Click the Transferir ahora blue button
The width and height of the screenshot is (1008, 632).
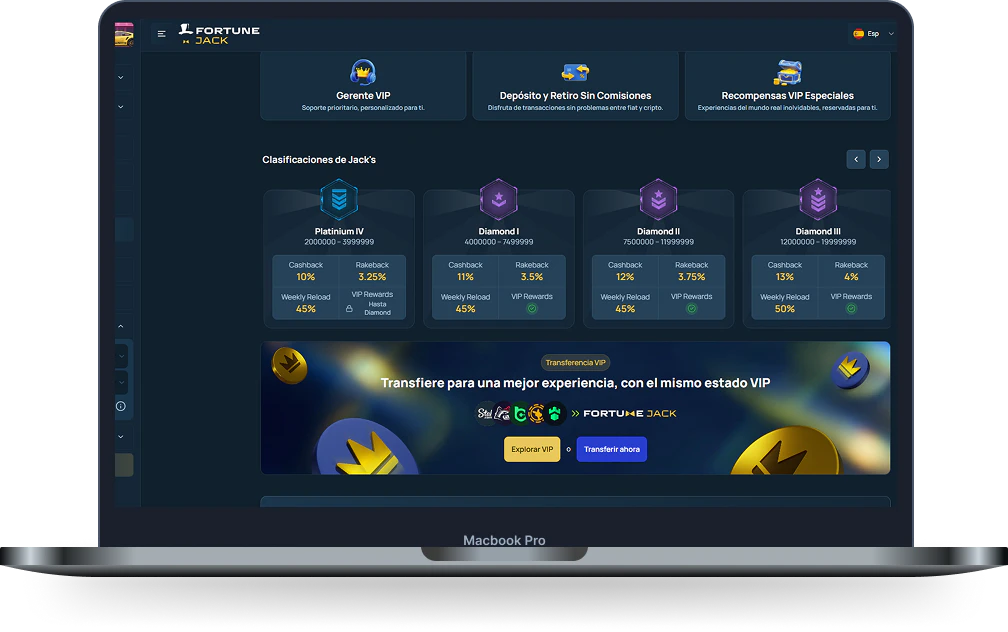pos(611,449)
